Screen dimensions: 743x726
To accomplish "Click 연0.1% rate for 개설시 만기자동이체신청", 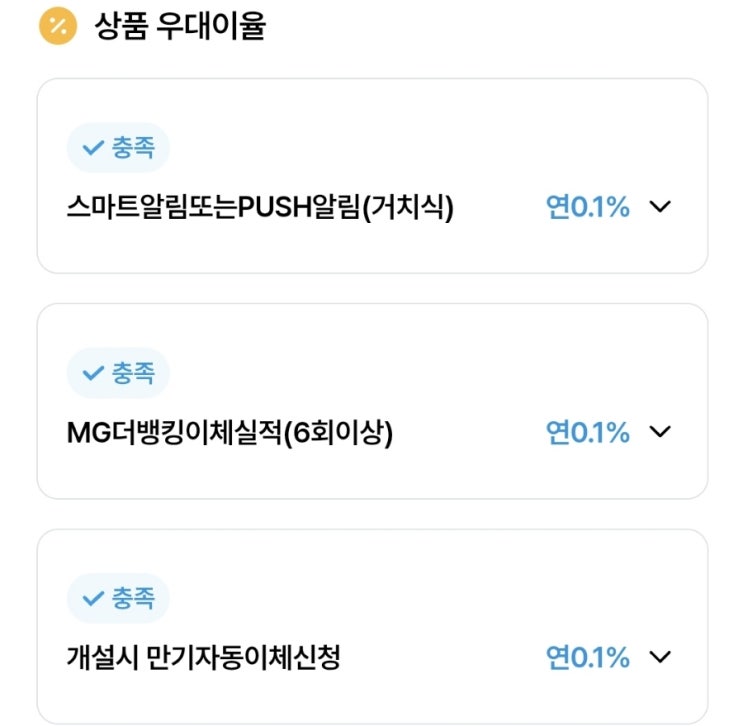I will (x=588, y=657).
